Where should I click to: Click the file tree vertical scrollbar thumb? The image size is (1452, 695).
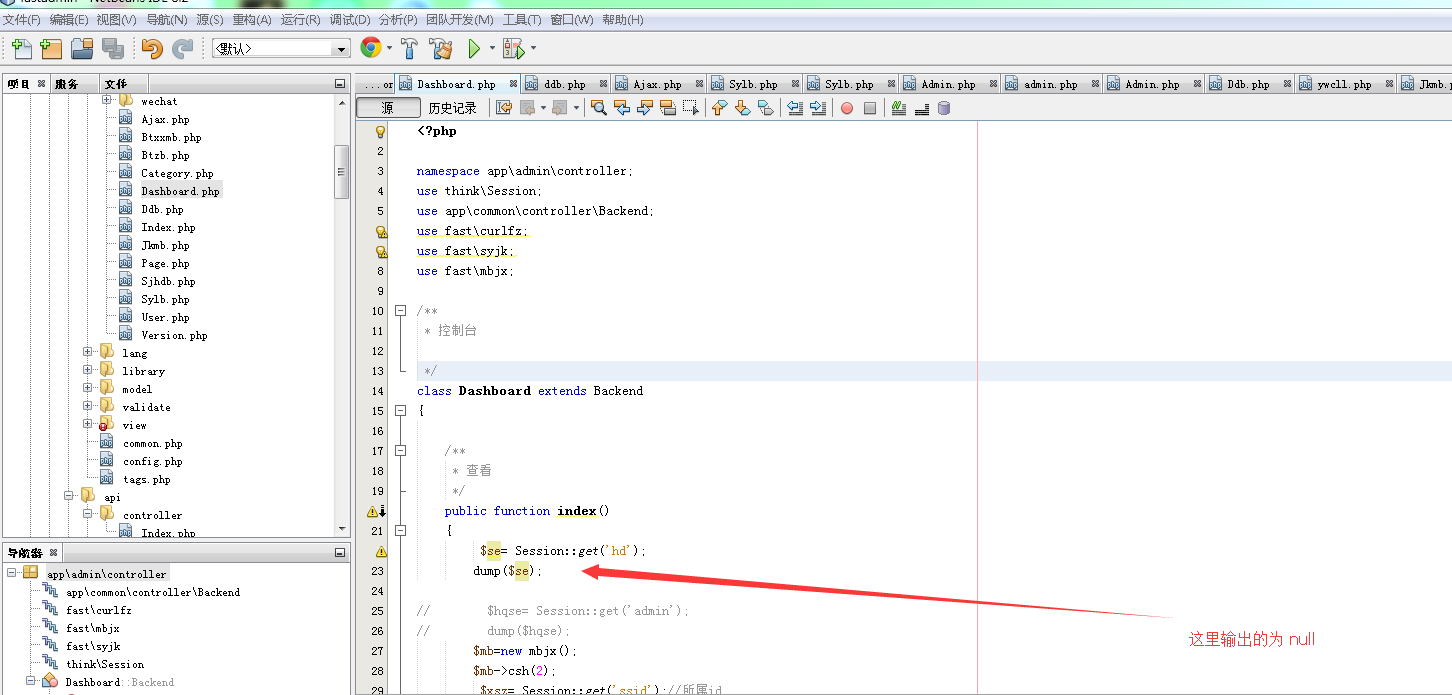342,172
